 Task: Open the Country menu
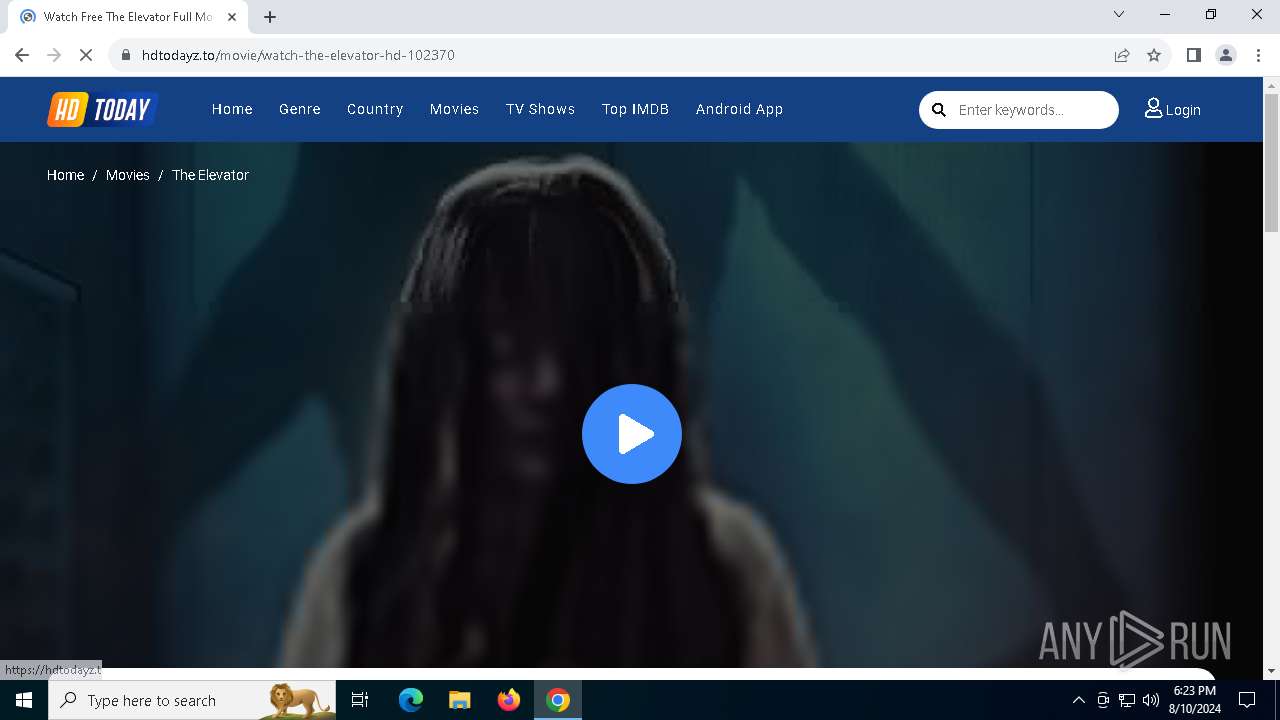[375, 109]
